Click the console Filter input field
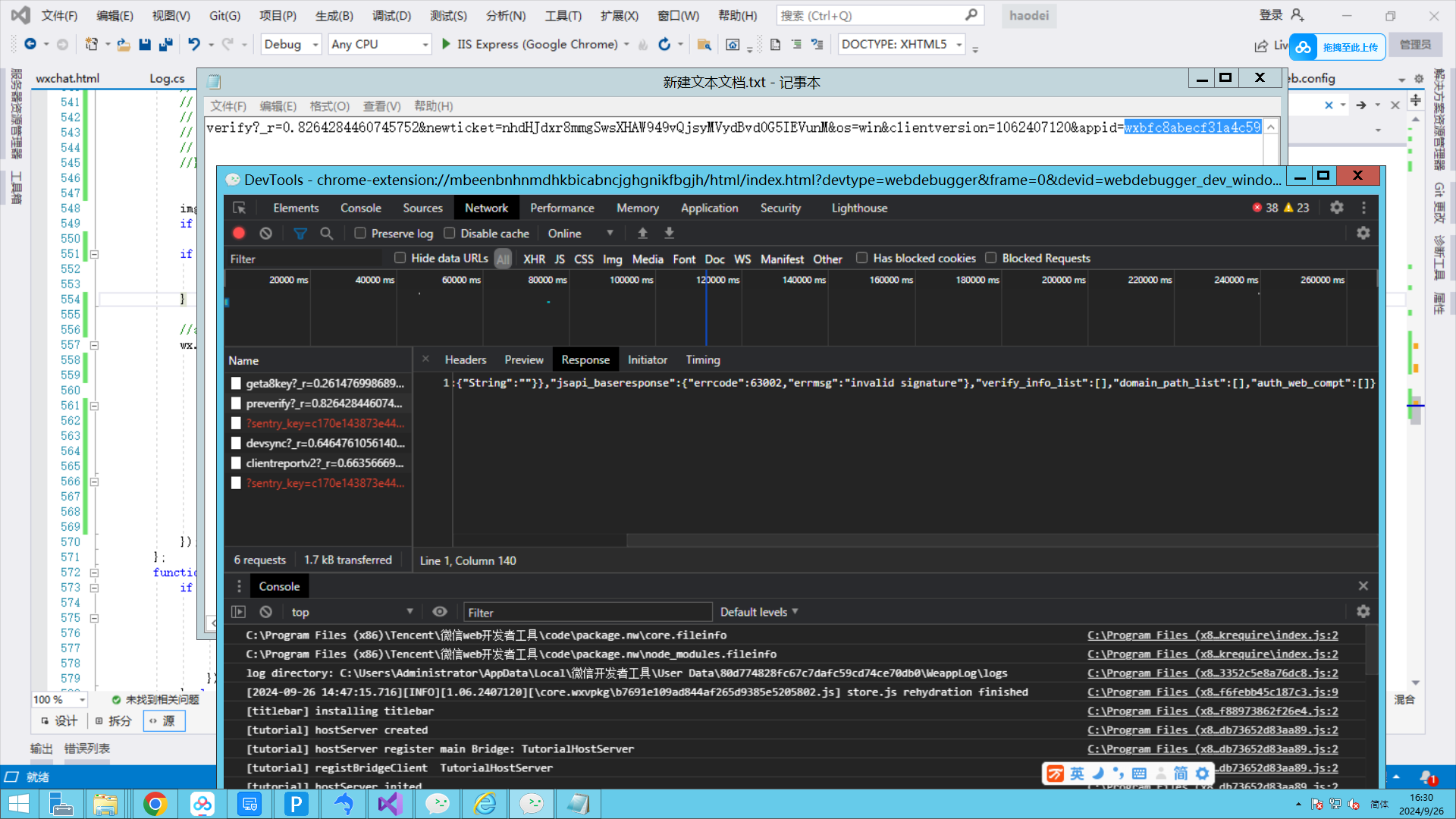Viewport: 1456px width, 819px height. point(588,612)
